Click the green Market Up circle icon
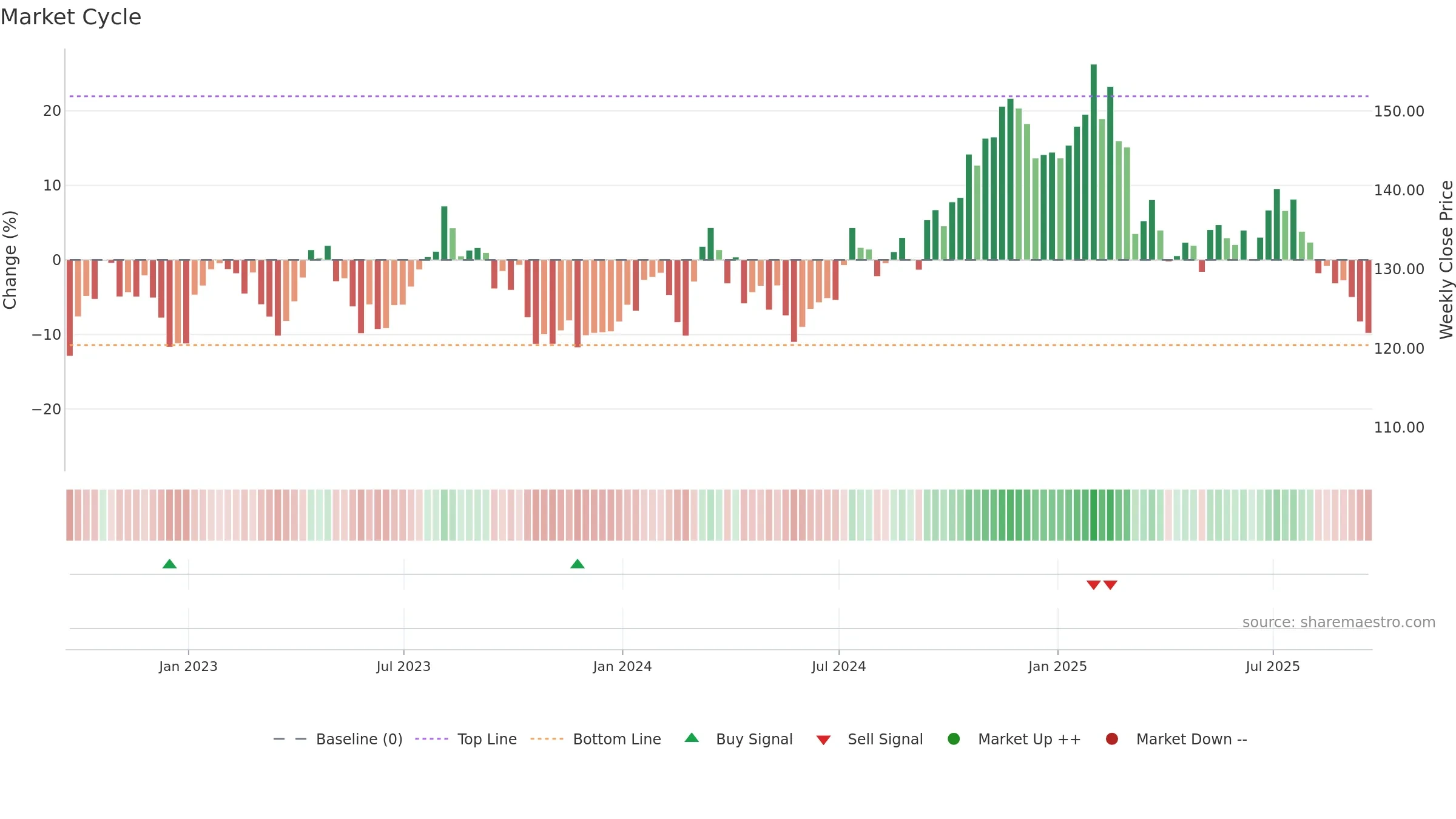Viewport: 1456px width, 819px height. pyautogui.click(x=954, y=739)
